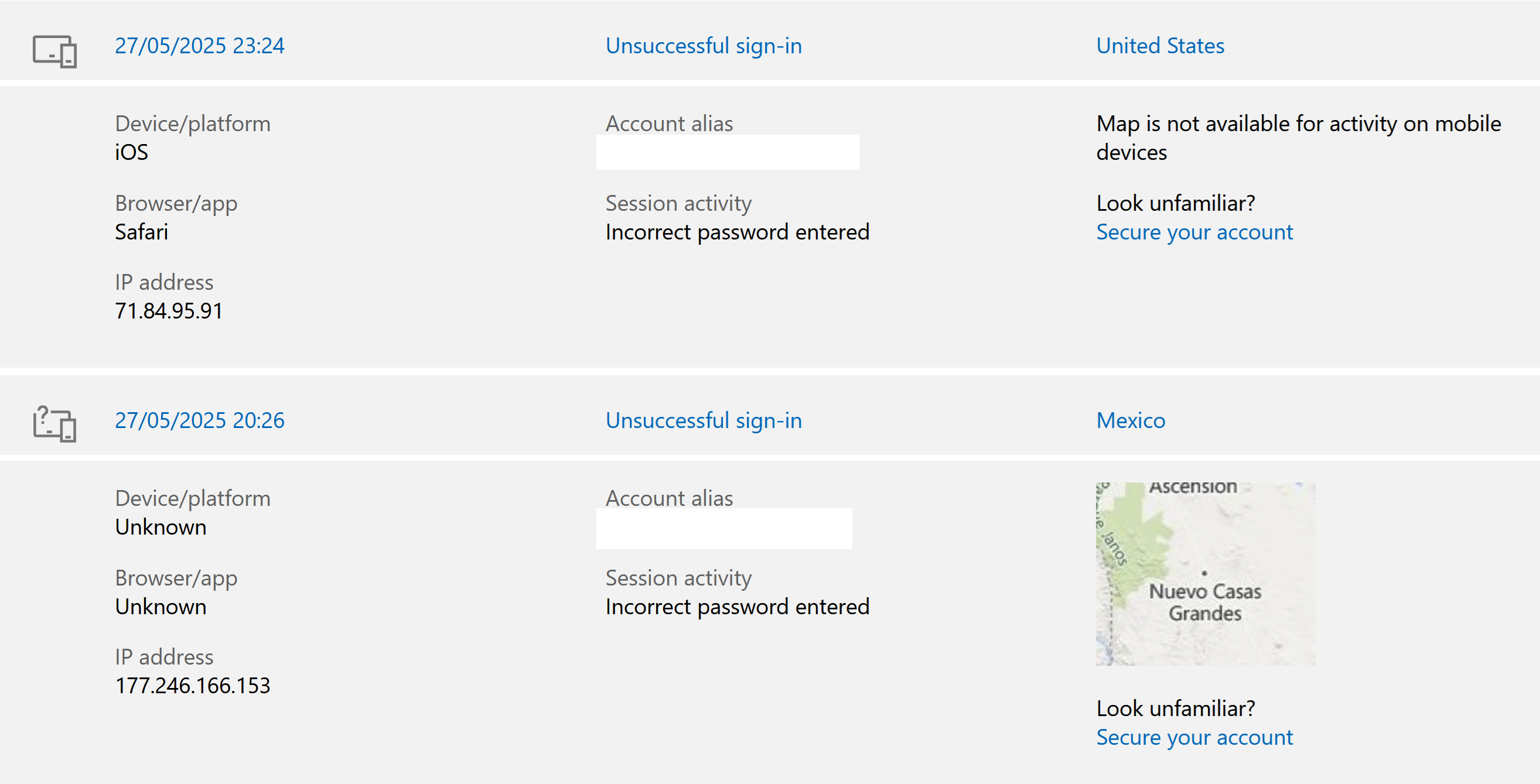Image resolution: width=1540 pixels, height=784 pixels.
Task: Click Unsuccessful sign-in heading for Mexico entry
Action: click(704, 420)
